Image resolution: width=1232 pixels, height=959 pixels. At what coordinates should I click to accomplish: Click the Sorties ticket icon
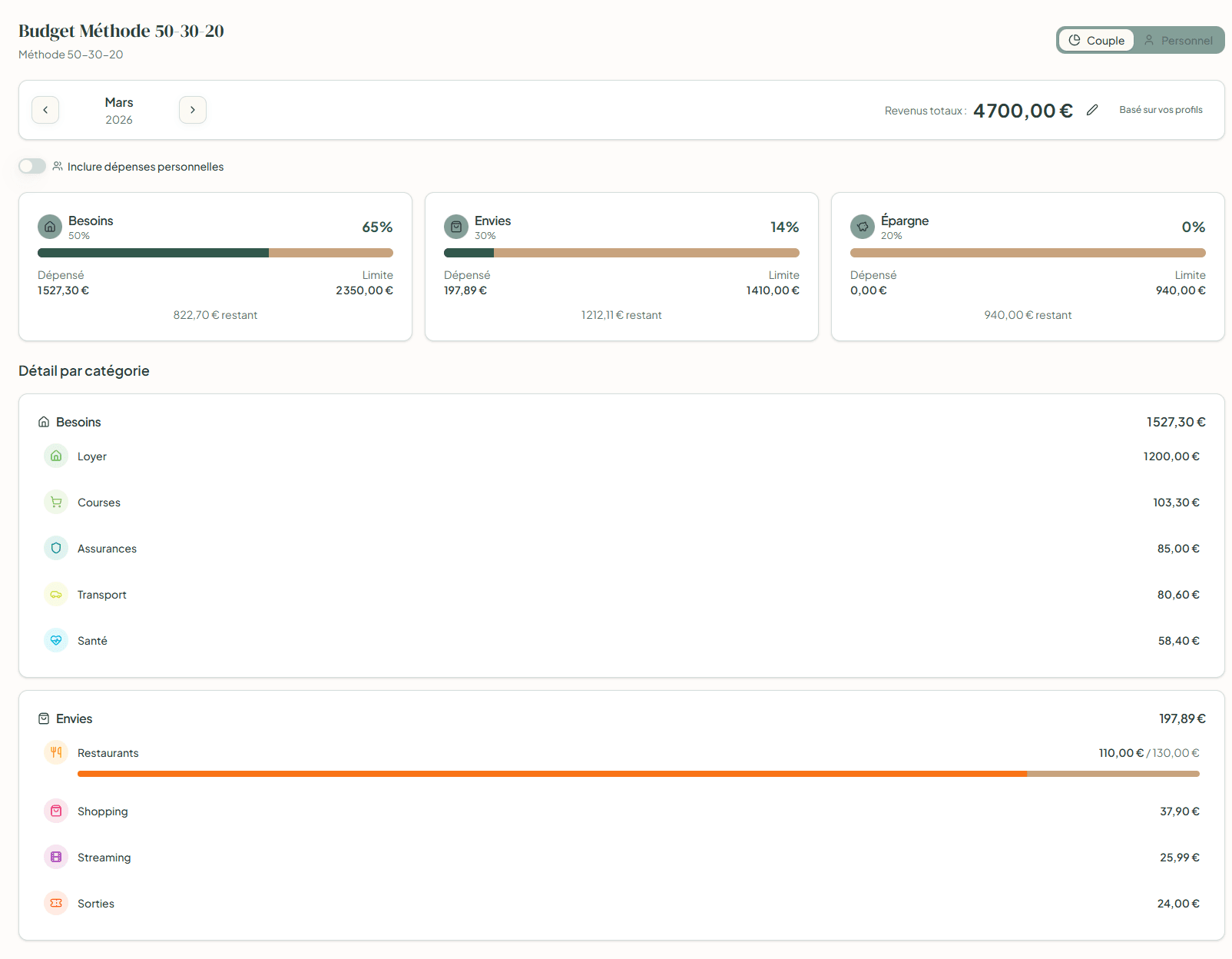pos(56,904)
